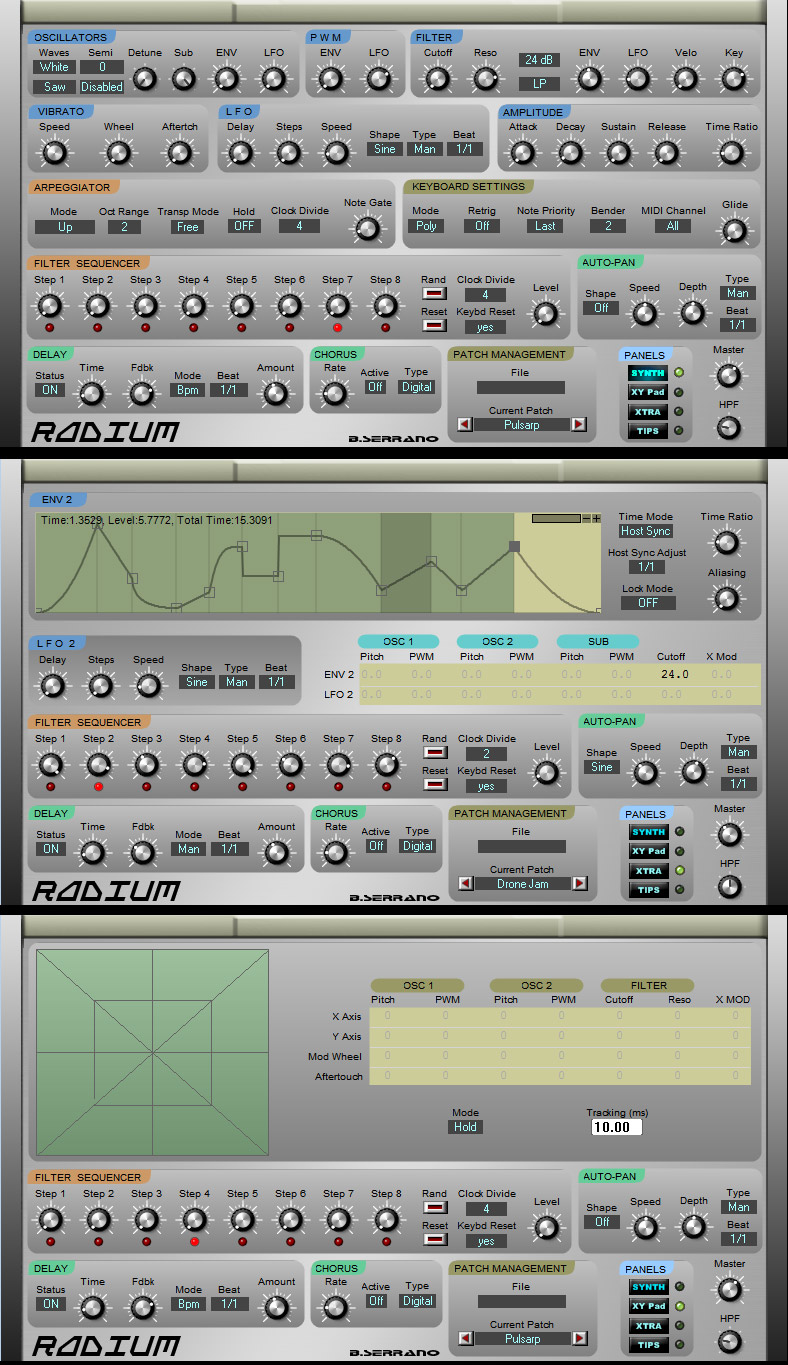Click the ENV 2 zoom-out minus button
Image resolution: width=788 pixels, height=1365 pixels.
(587, 518)
